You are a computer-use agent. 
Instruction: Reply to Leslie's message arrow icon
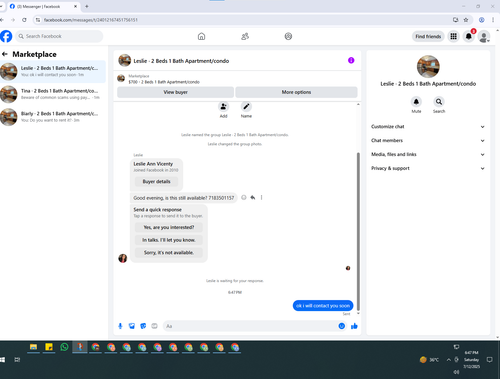(x=253, y=198)
